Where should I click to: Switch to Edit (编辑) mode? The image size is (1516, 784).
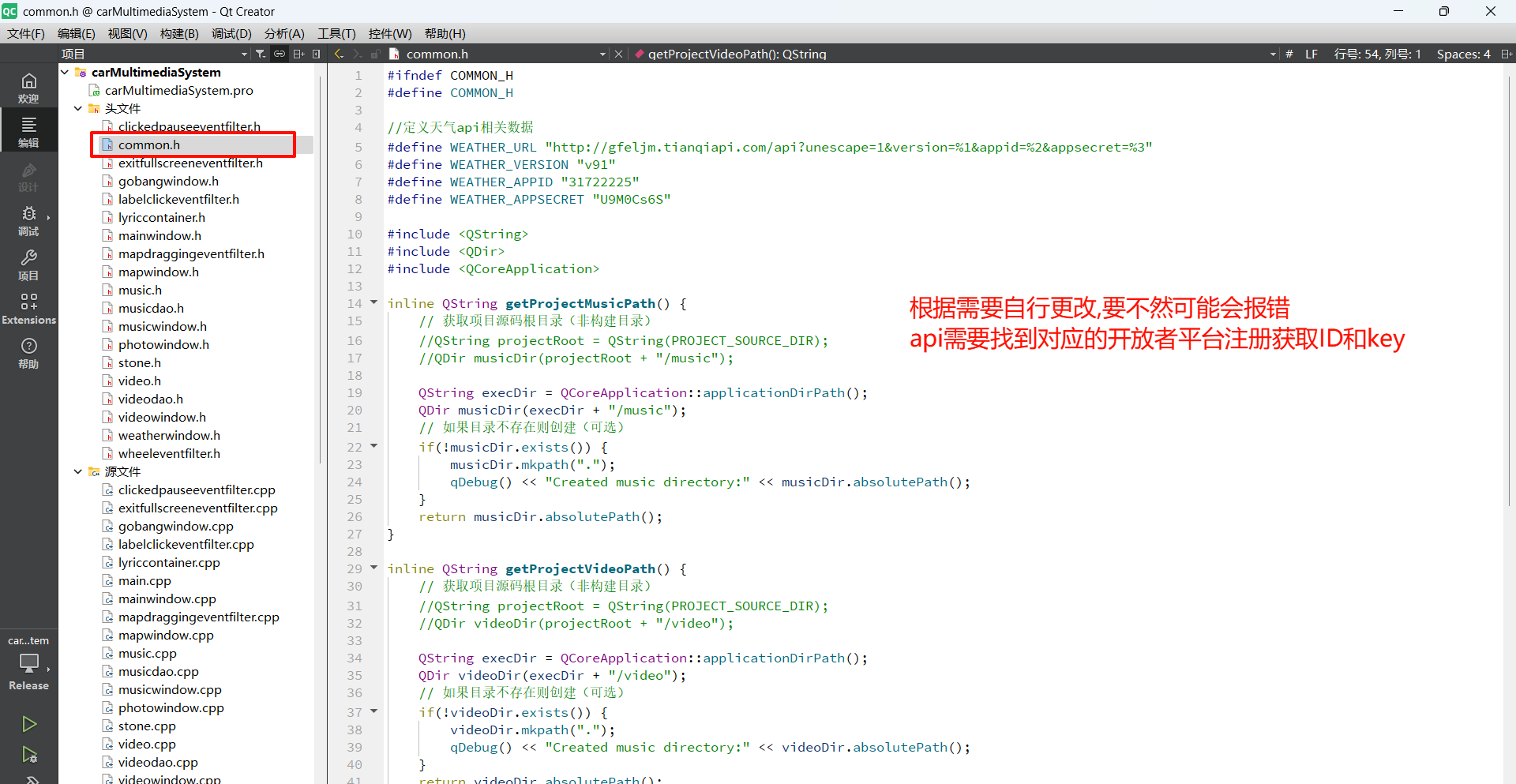[x=28, y=132]
